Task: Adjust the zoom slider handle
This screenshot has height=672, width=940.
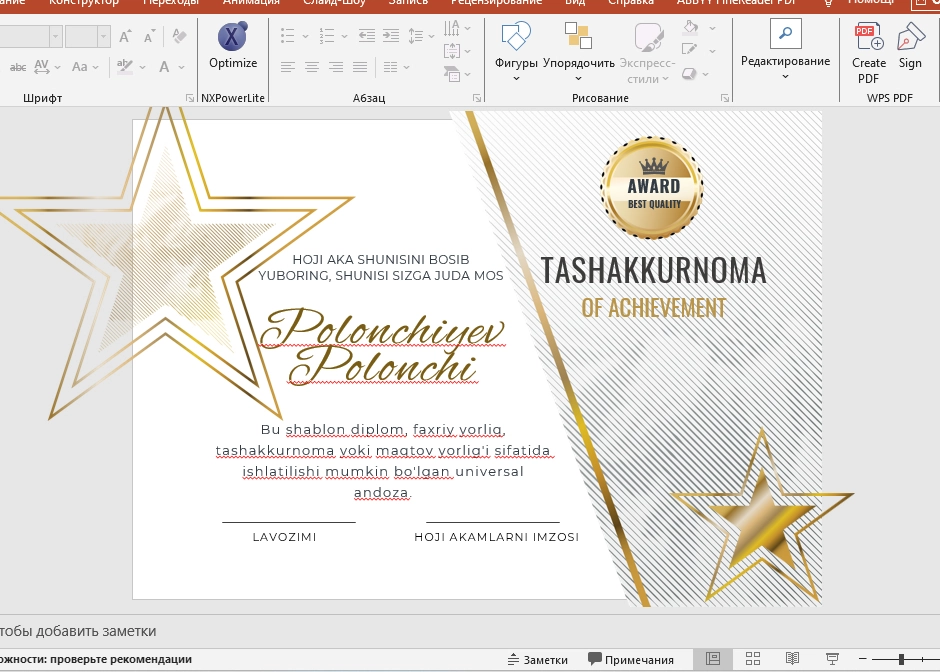Action: 901,659
